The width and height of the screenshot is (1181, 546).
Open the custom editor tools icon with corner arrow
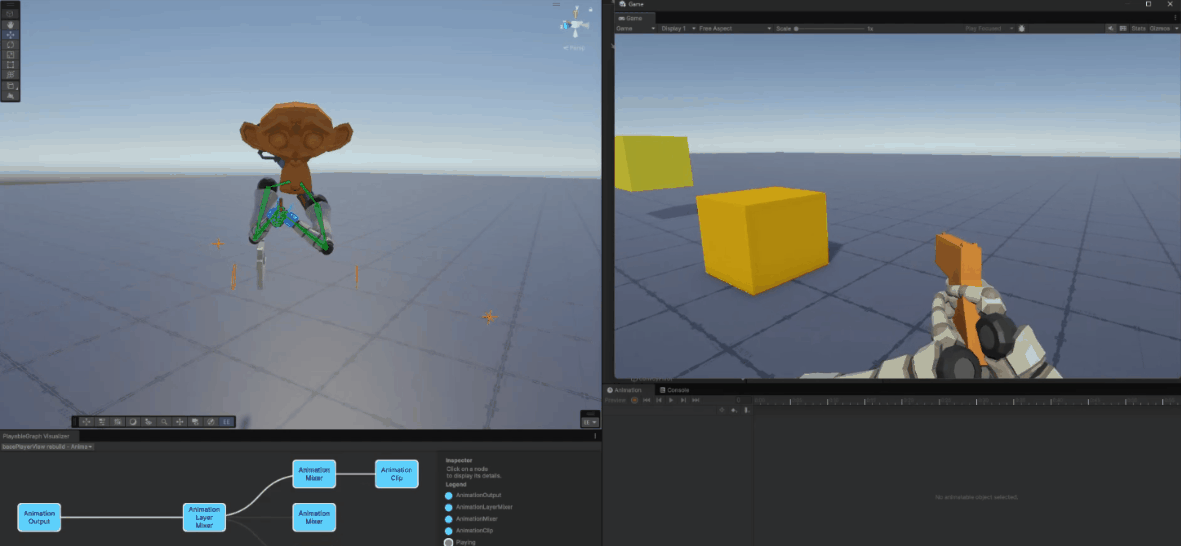click(10, 86)
